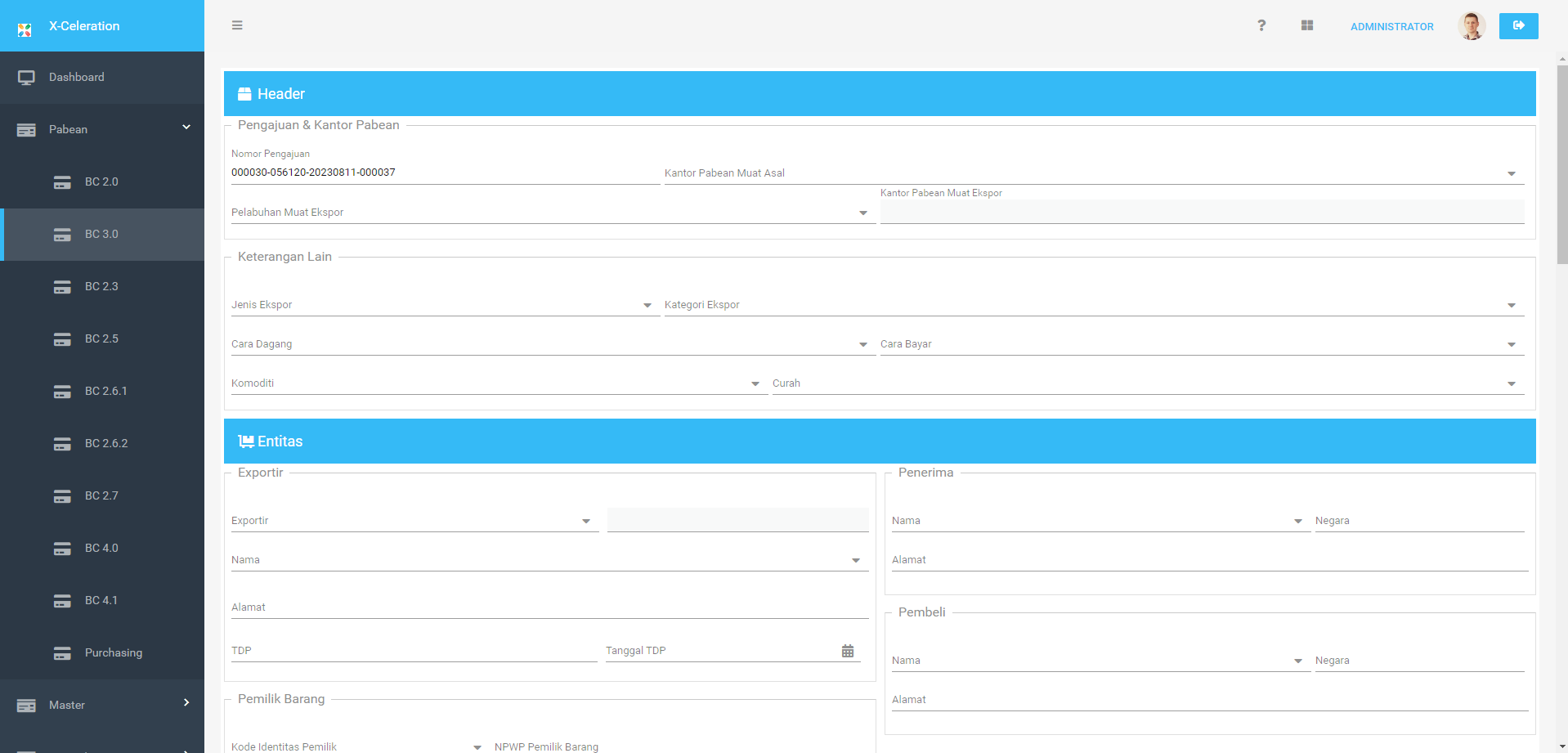
Task: Click the NPWP Pemilik Barang field
Action: coord(682,746)
